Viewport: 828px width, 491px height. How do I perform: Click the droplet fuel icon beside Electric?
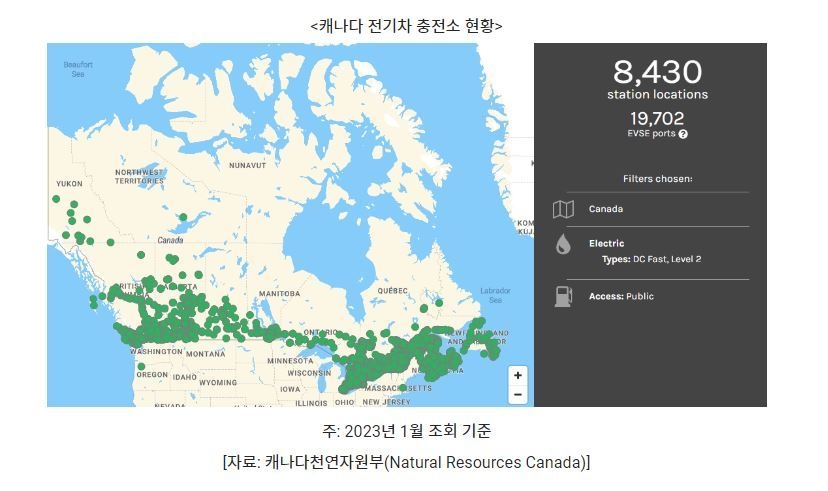click(x=563, y=244)
